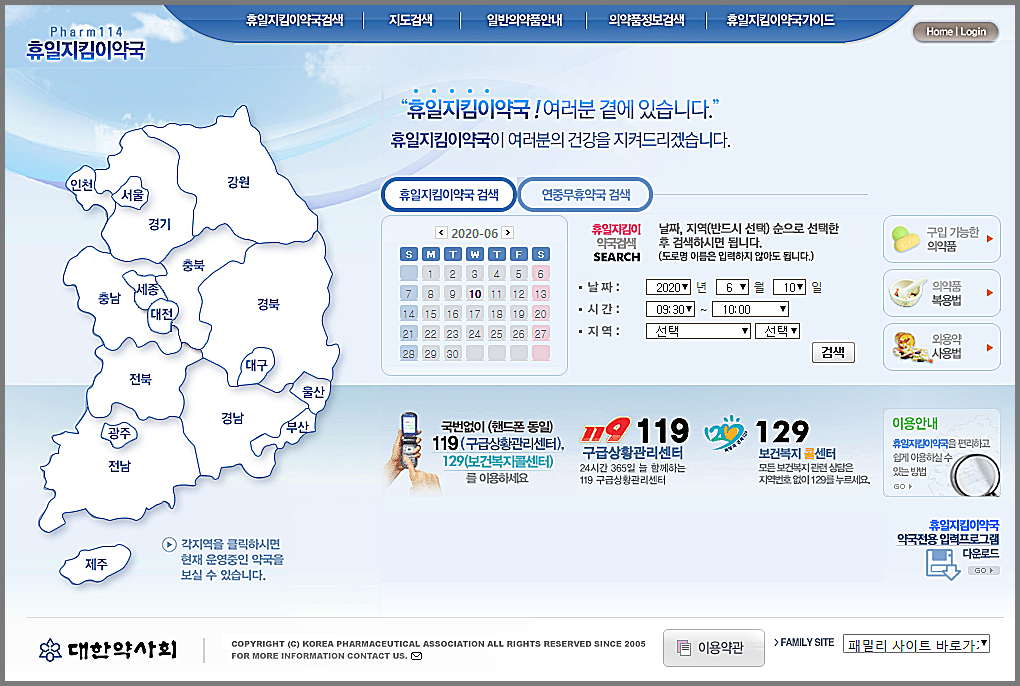Select June 30 in the calendar
The image size is (1020, 686).
tap(453, 353)
